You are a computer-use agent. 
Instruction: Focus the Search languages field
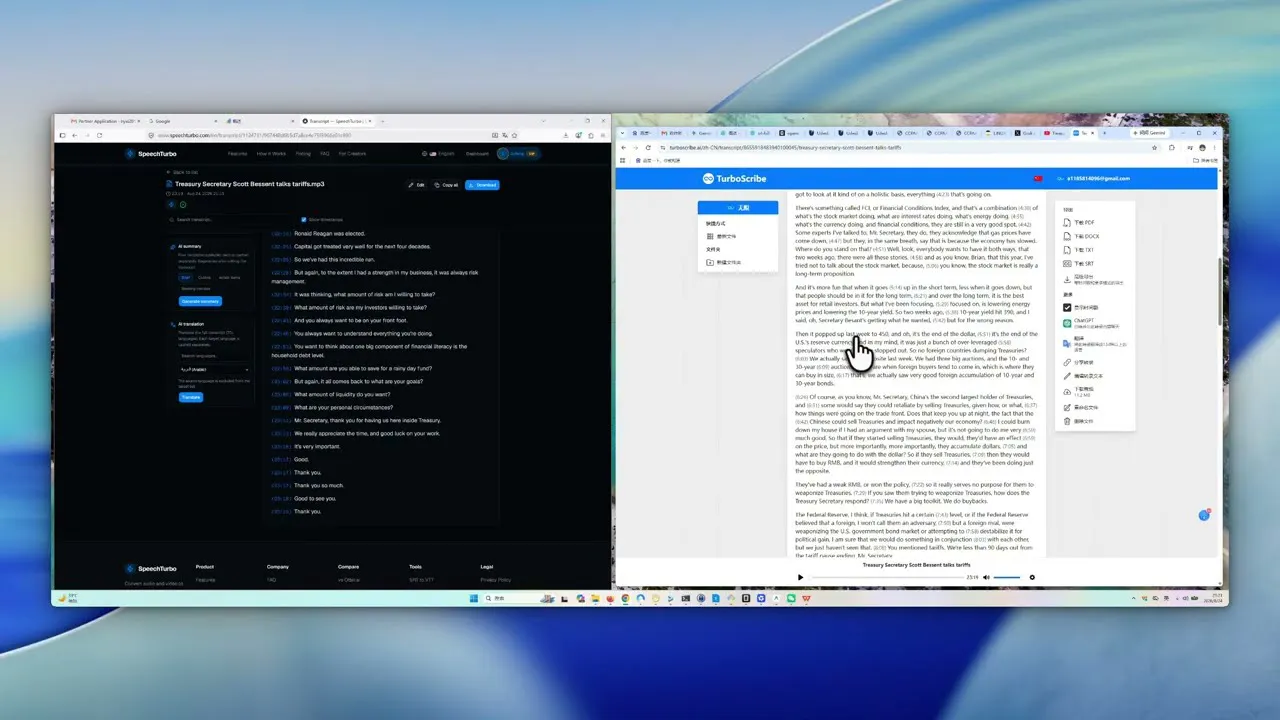[214, 356]
